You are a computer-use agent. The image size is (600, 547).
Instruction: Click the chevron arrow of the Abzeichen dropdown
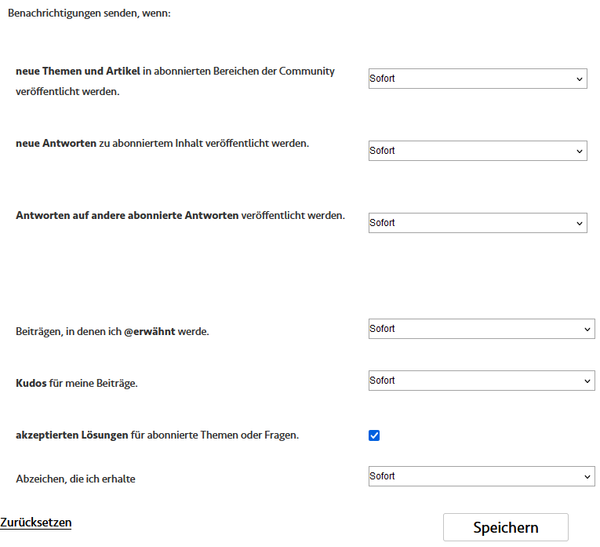(587, 477)
